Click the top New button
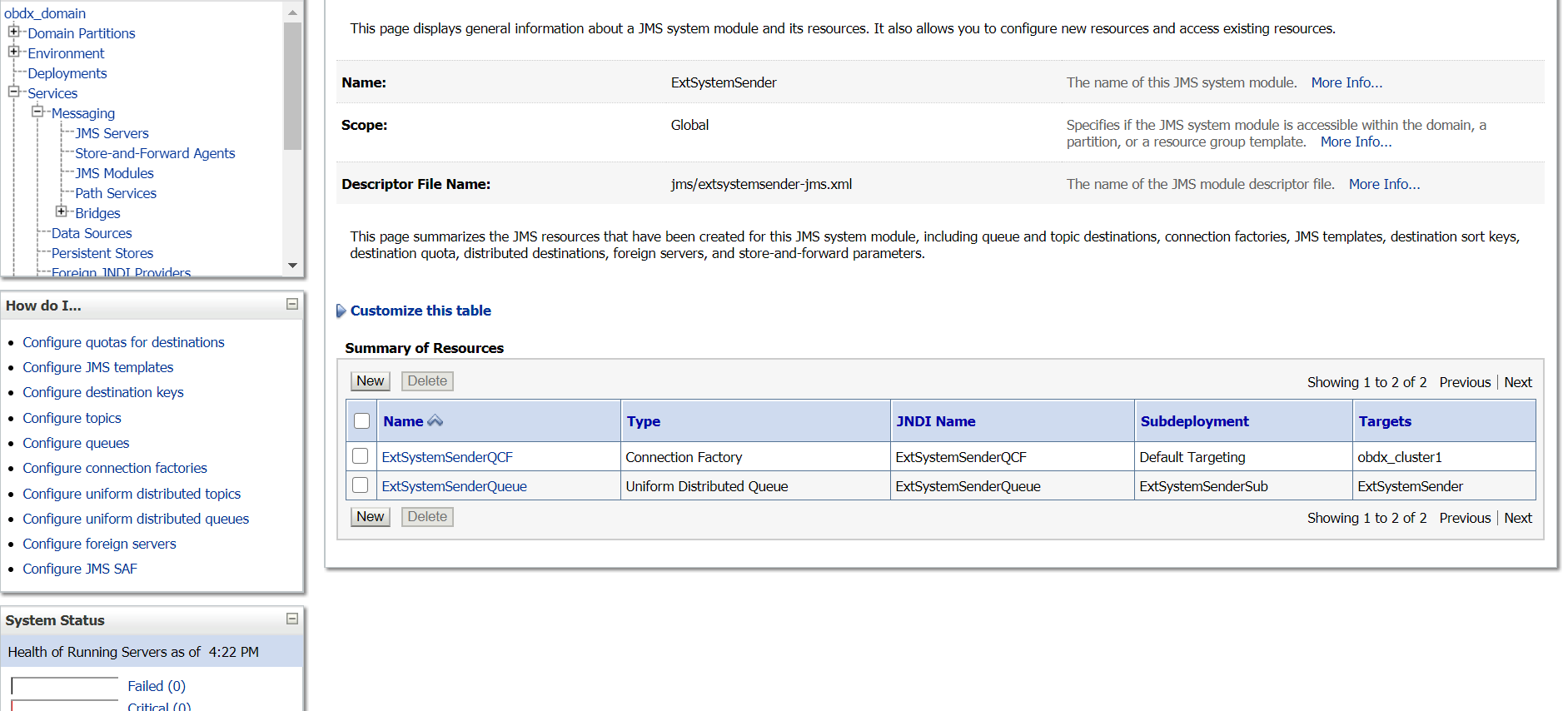 click(370, 381)
